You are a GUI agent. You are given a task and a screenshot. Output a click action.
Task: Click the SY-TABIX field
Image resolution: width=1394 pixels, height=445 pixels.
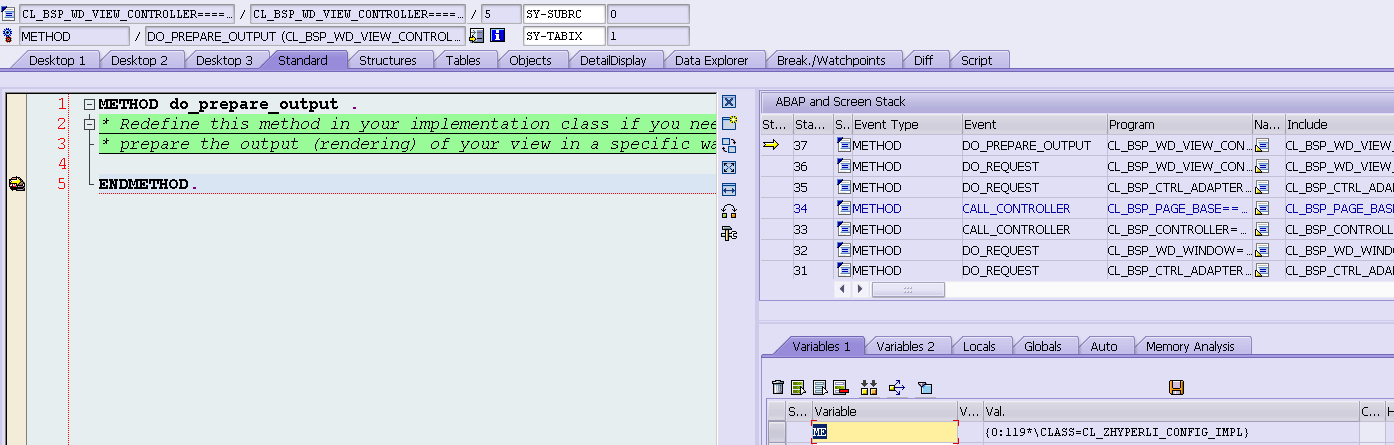(x=565, y=36)
